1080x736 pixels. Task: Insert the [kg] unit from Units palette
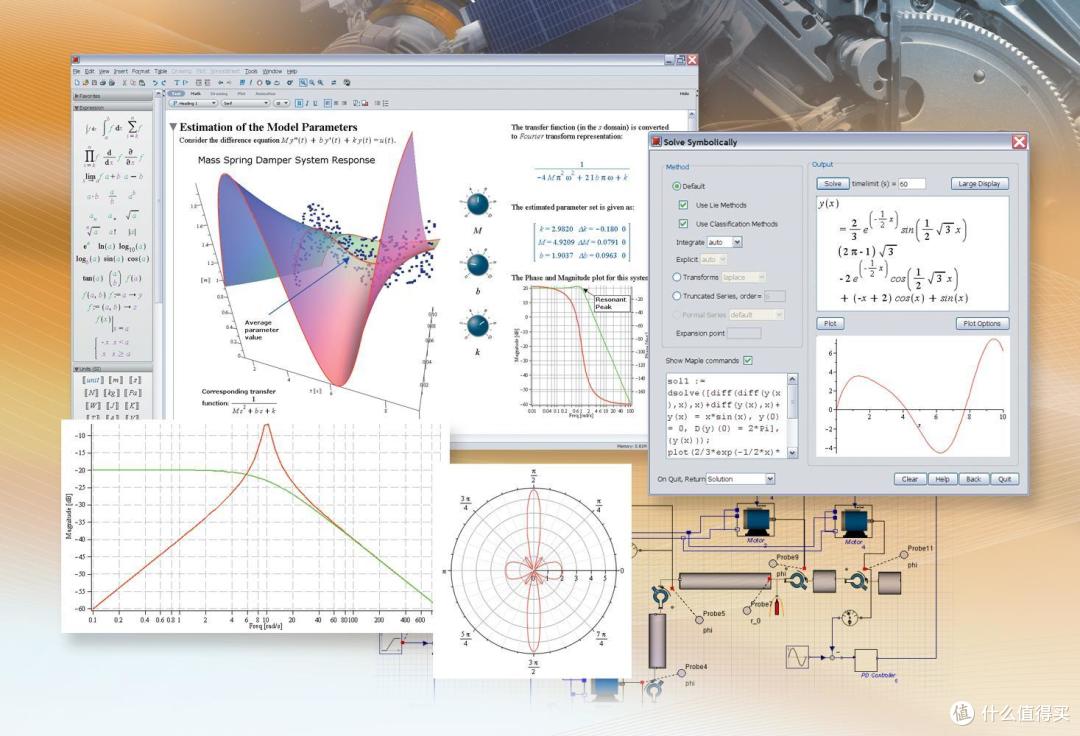(112, 392)
